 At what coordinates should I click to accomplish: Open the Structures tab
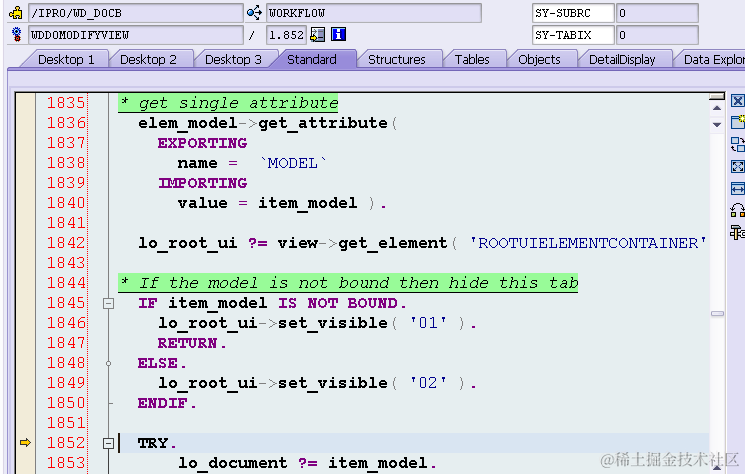coord(397,59)
